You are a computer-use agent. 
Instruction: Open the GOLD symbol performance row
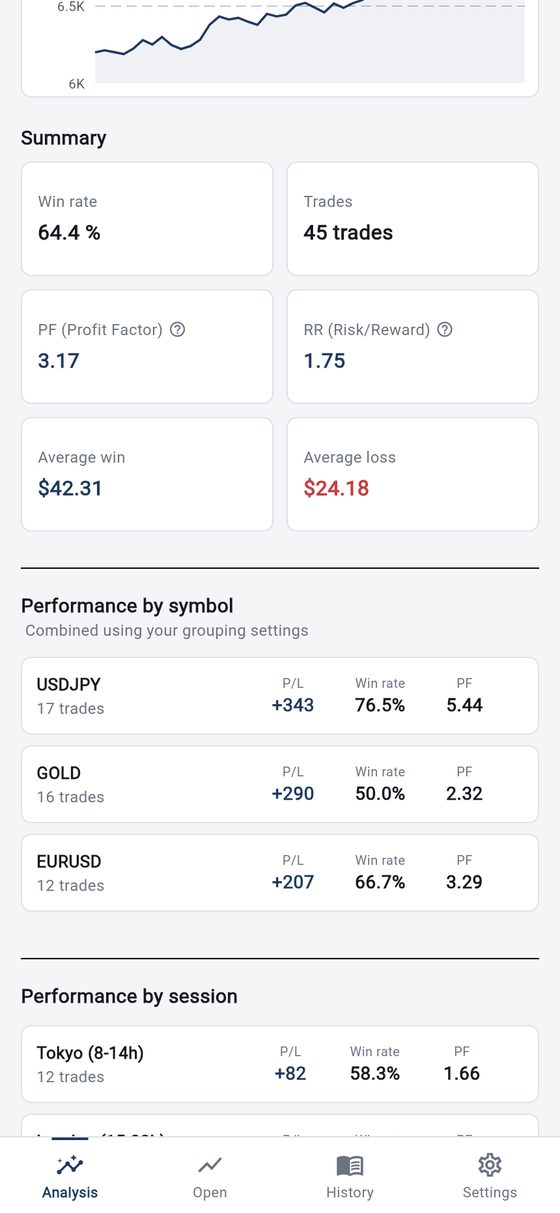(280, 784)
